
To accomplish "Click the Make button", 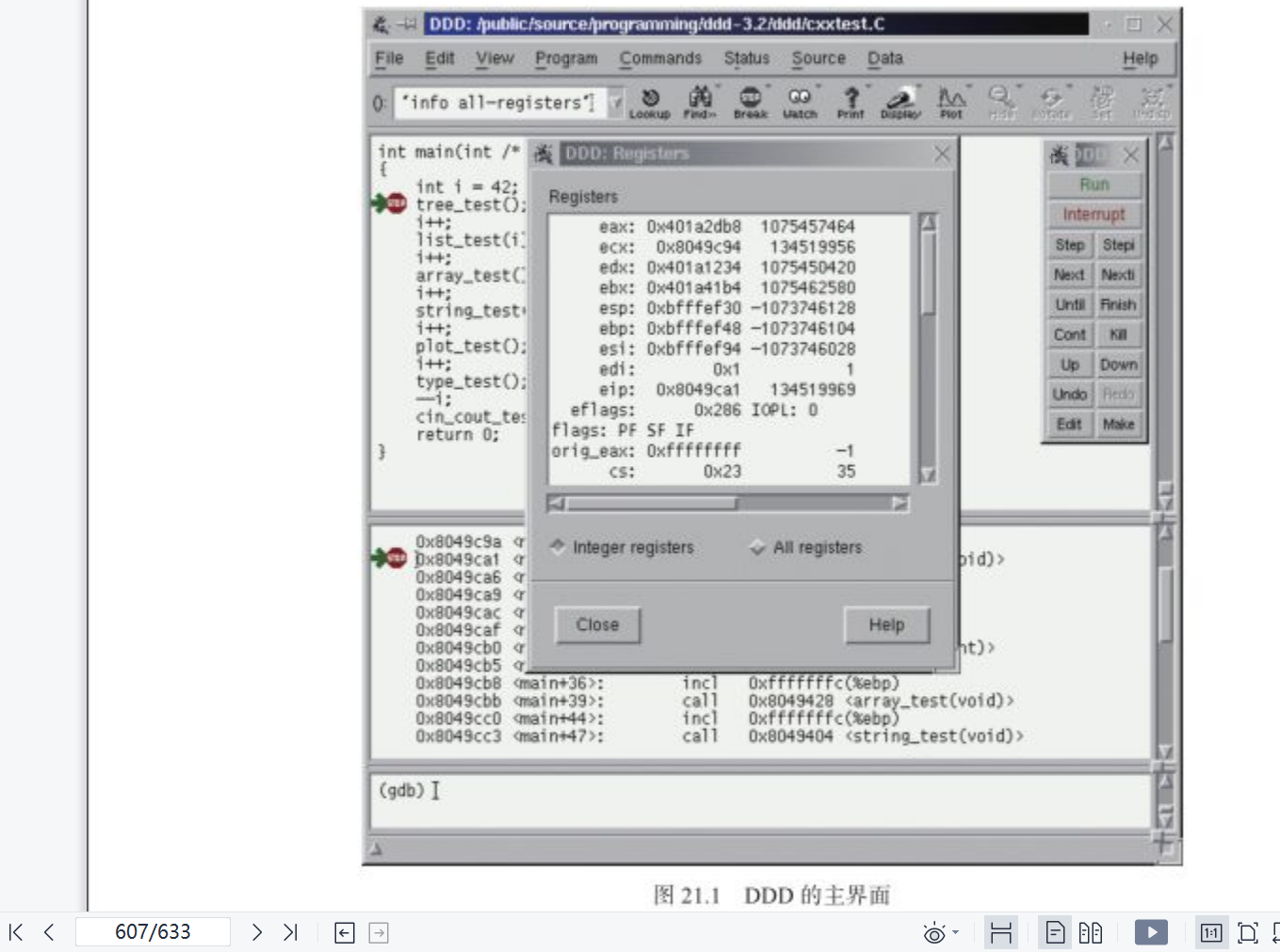I will (x=1119, y=425).
